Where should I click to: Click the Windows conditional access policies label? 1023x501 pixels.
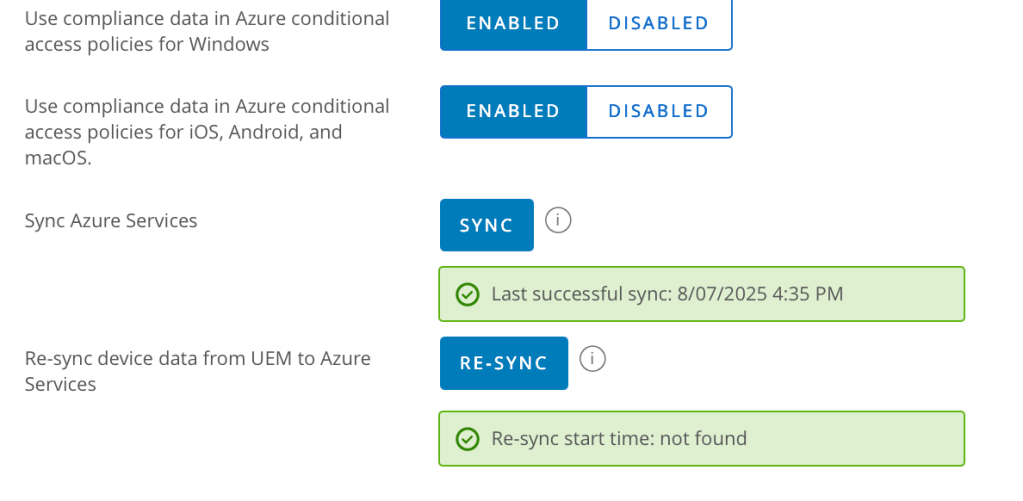[x=206, y=31]
